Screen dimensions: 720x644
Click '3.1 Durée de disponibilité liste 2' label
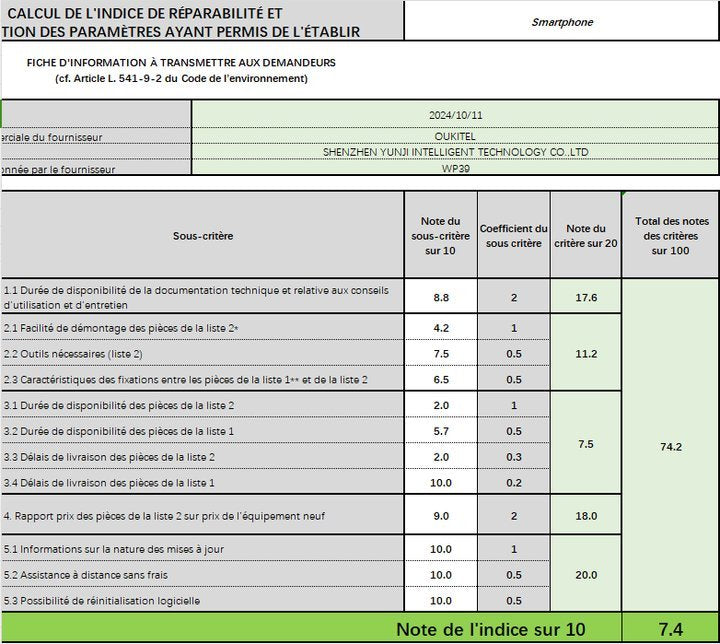pos(202,405)
